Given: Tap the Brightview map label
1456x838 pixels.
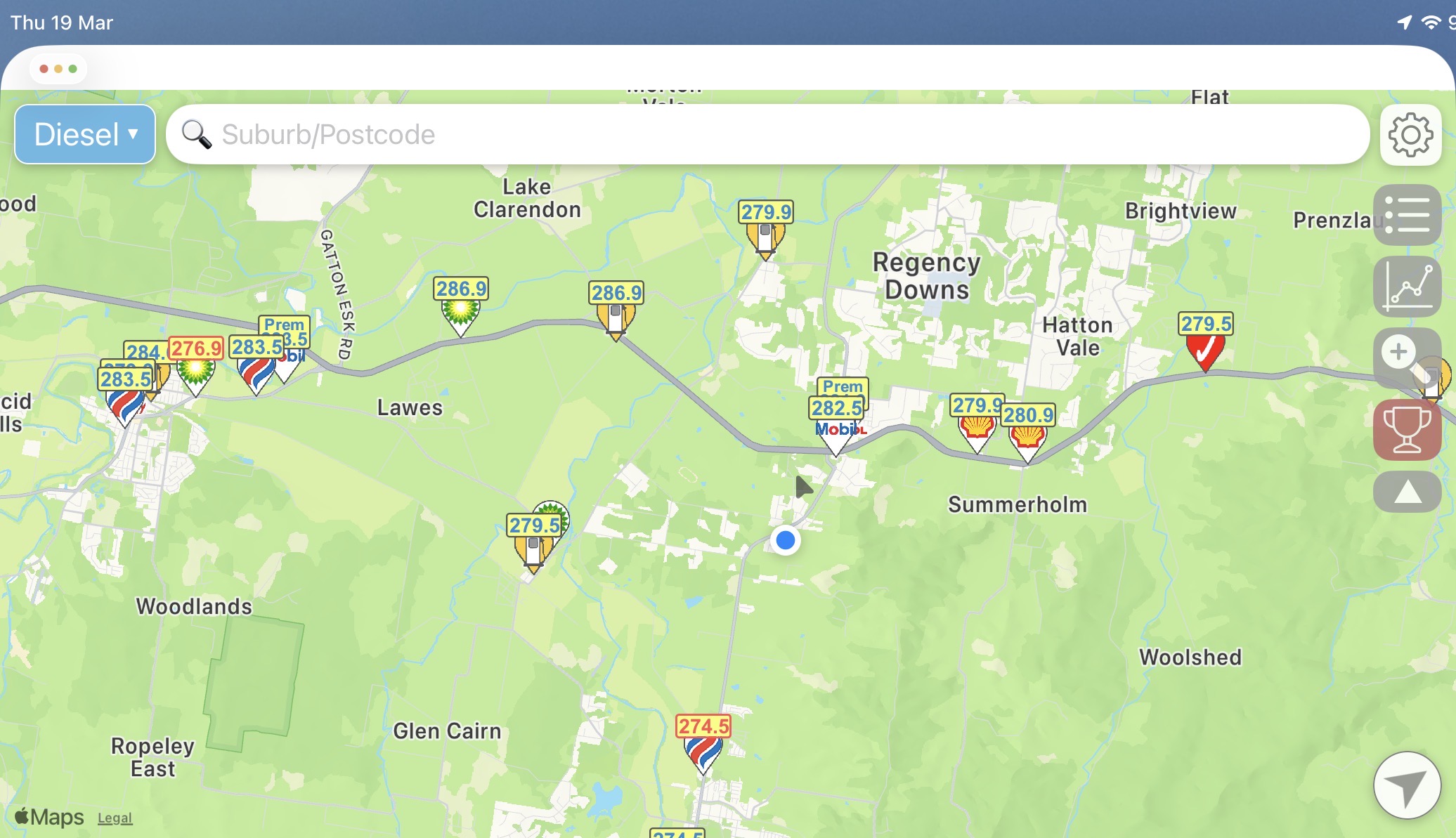Looking at the screenshot, I should pos(1181,211).
